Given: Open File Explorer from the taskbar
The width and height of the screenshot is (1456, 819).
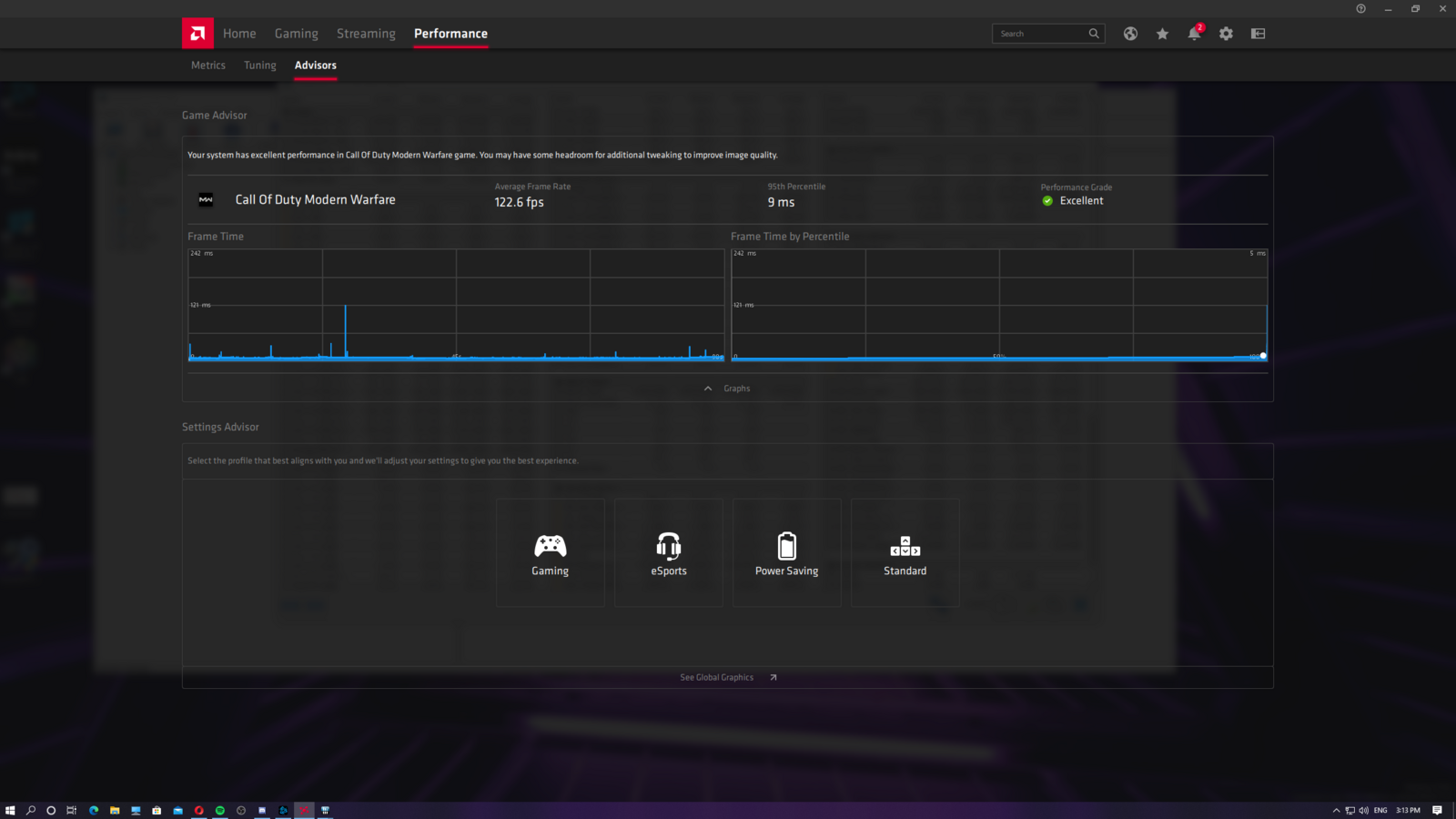Looking at the screenshot, I should click(x=115, y=810).
